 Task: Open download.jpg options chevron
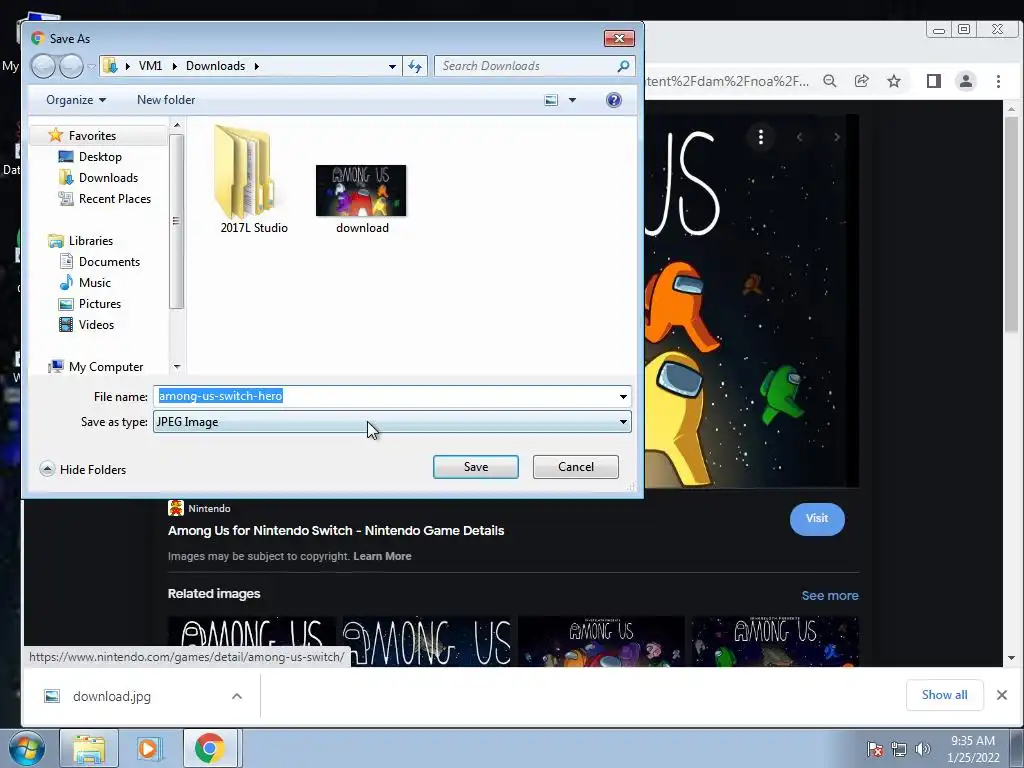pos(236,696)
